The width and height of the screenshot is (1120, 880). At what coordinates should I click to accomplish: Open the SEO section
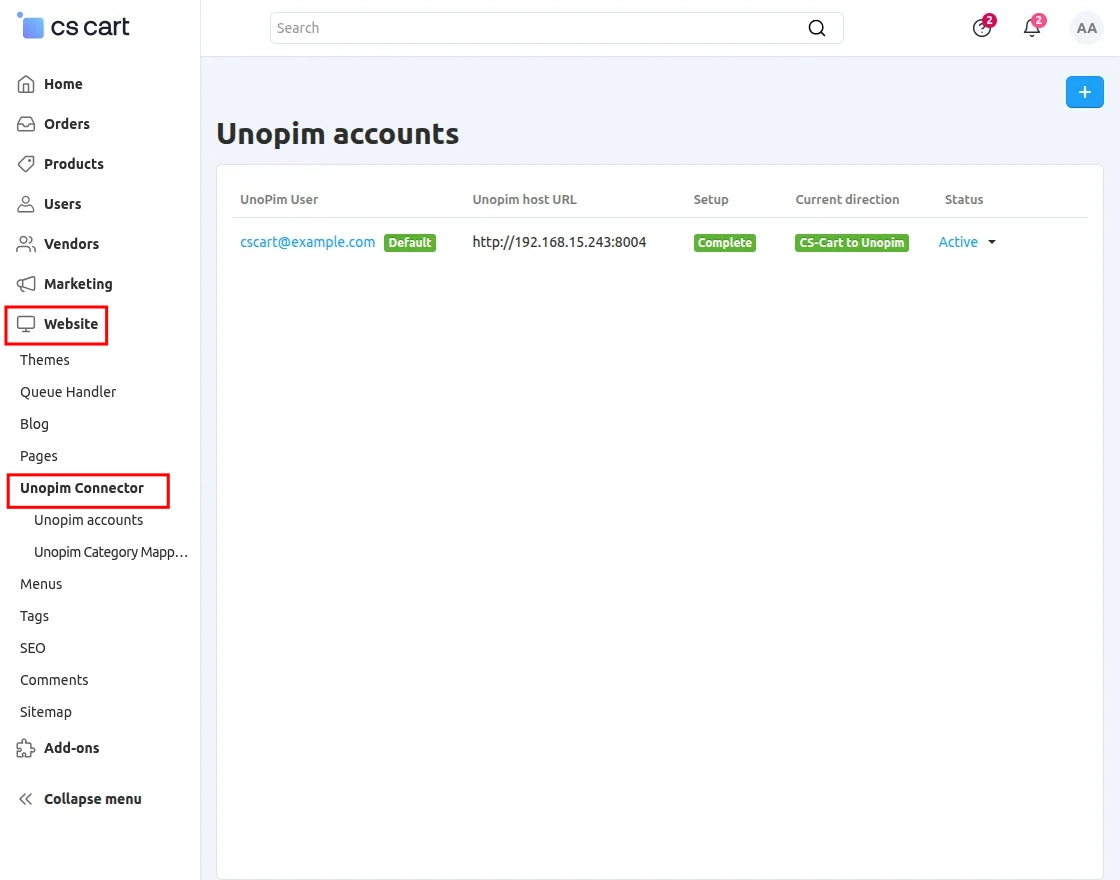coord(32,649)
